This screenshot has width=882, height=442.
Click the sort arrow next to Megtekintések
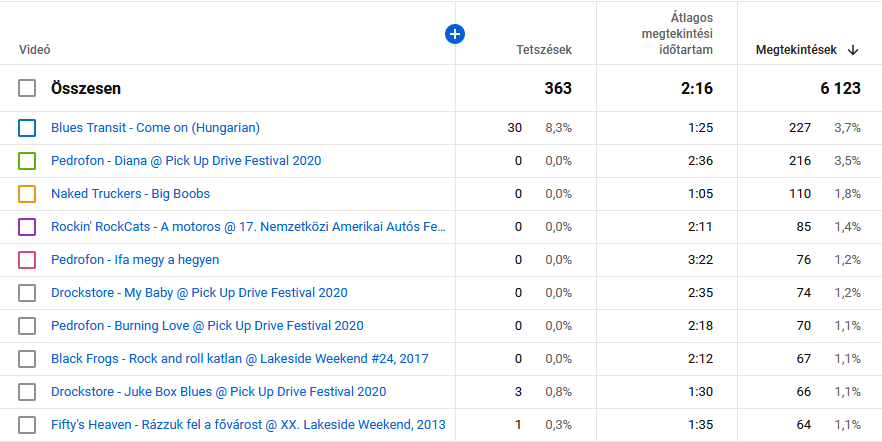(853, 50)
